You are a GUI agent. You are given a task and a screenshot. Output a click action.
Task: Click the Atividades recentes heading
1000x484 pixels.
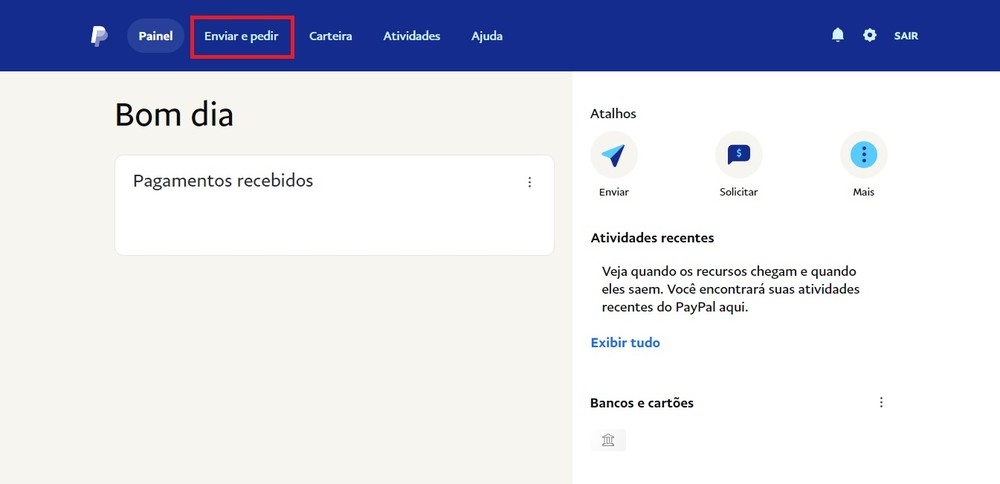click(x=652, y=238)
